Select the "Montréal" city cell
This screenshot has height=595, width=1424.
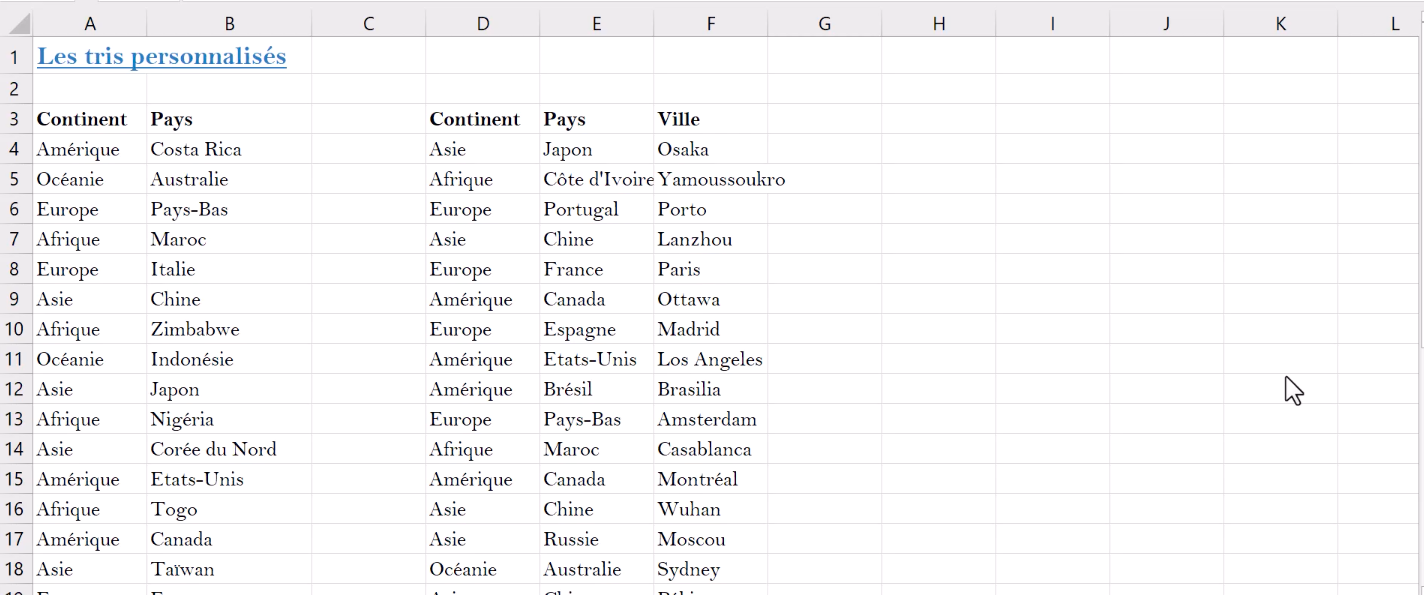pyautogui.click(x=698, y=479)
